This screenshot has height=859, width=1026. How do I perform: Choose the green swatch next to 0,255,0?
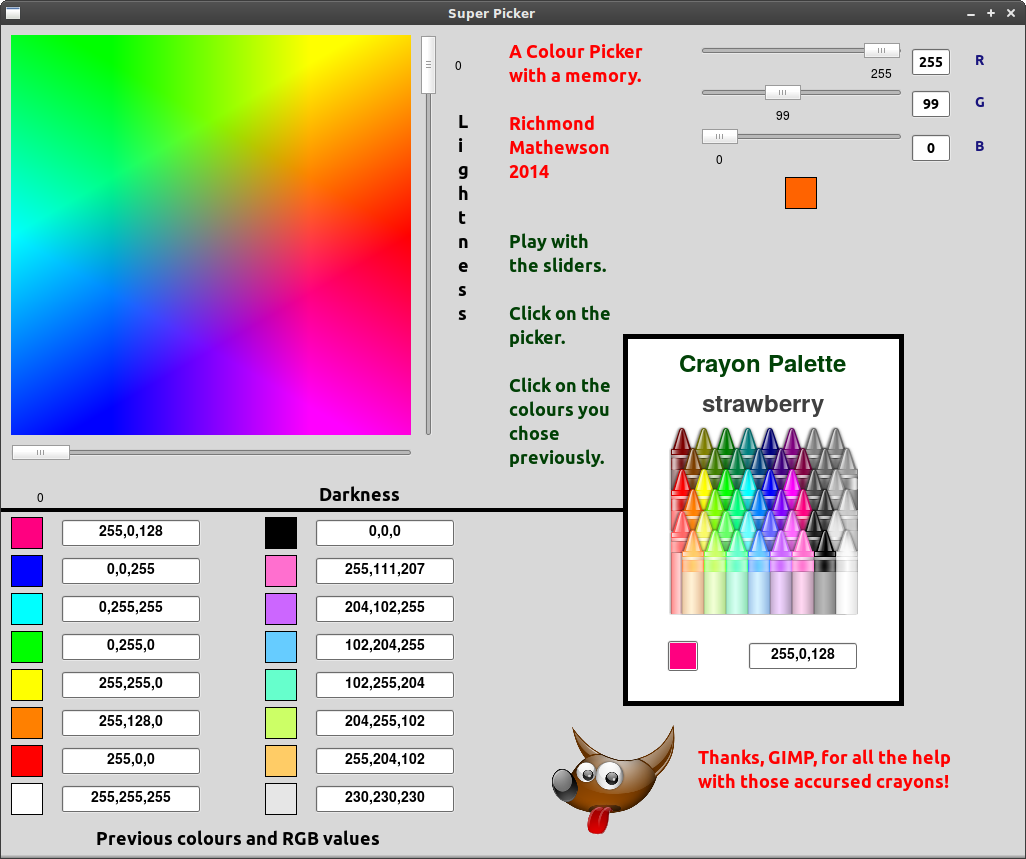click(27, 647)
